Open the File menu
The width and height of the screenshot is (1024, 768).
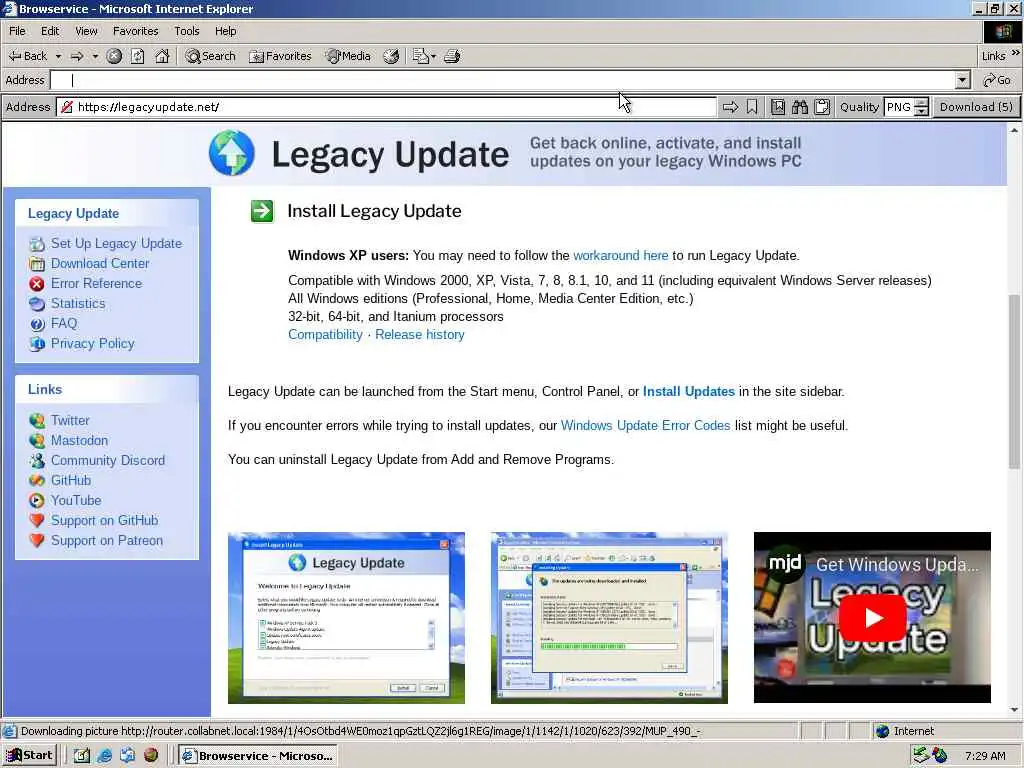17,31
